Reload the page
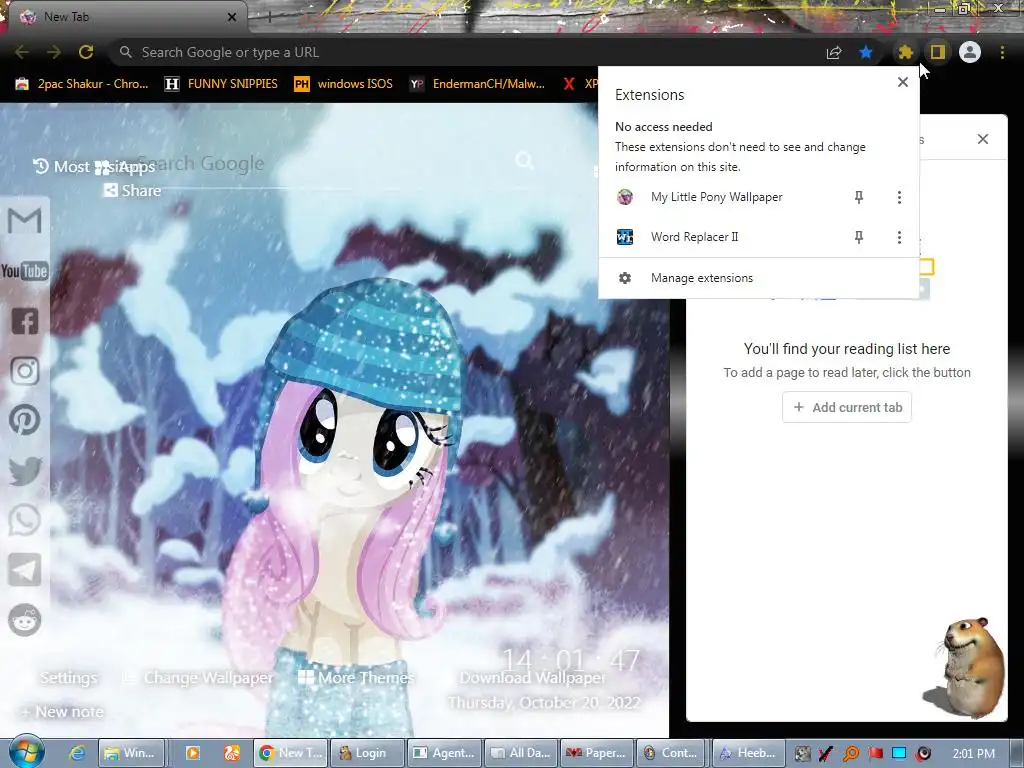 click(86, 52)
